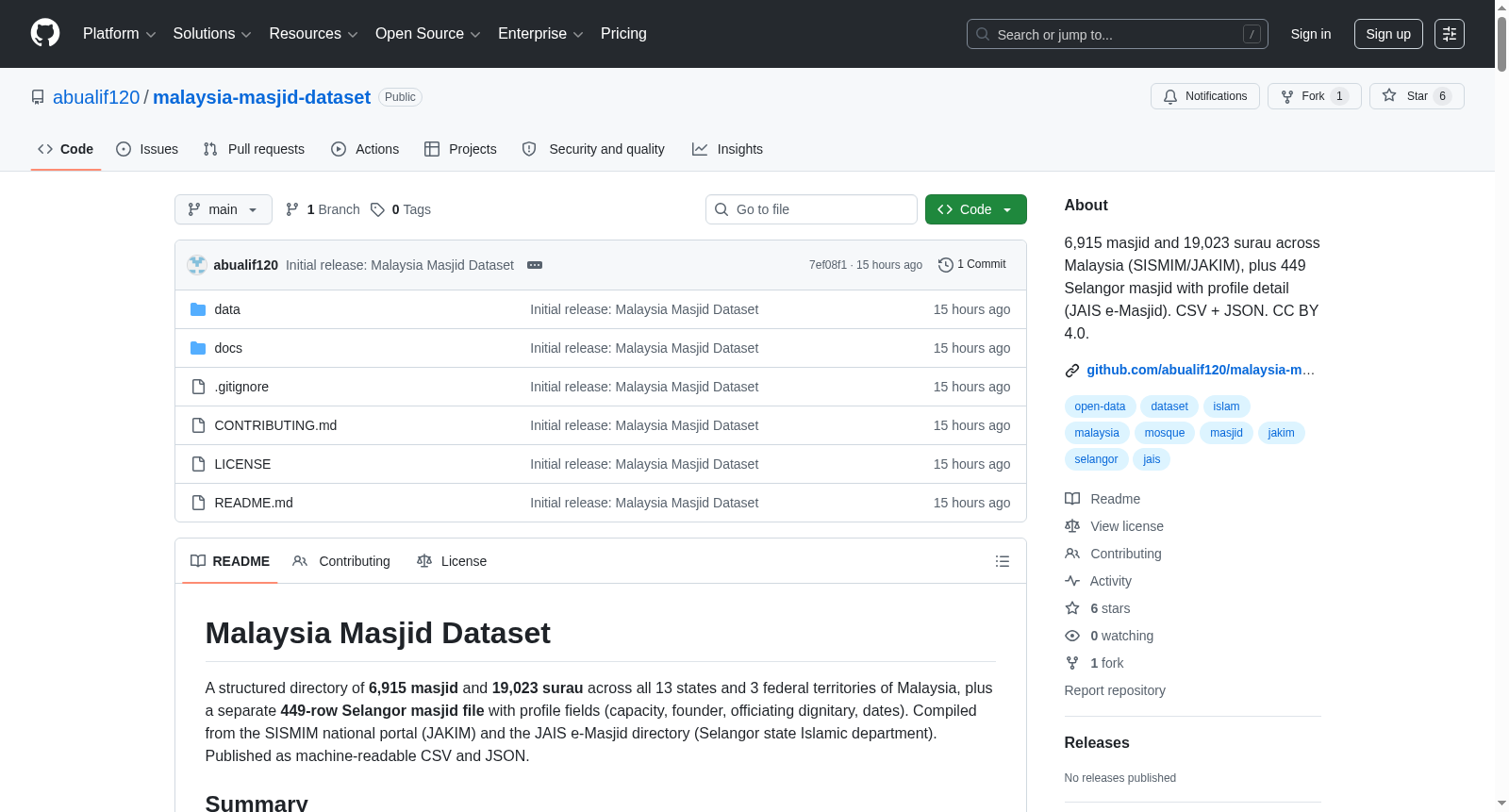Click the mosque topic tag
The width and height of the screenshot is (1509, 812).
click(1165, 433)
